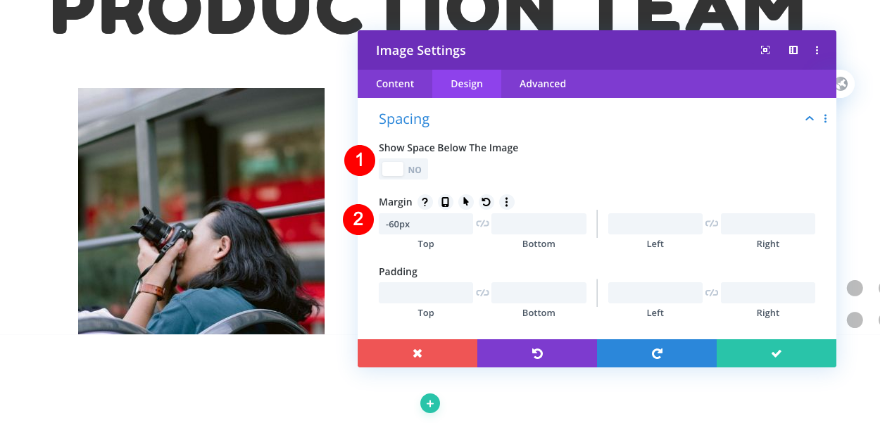
Task: Open Margin more options dots
Action: pos(506,202)
